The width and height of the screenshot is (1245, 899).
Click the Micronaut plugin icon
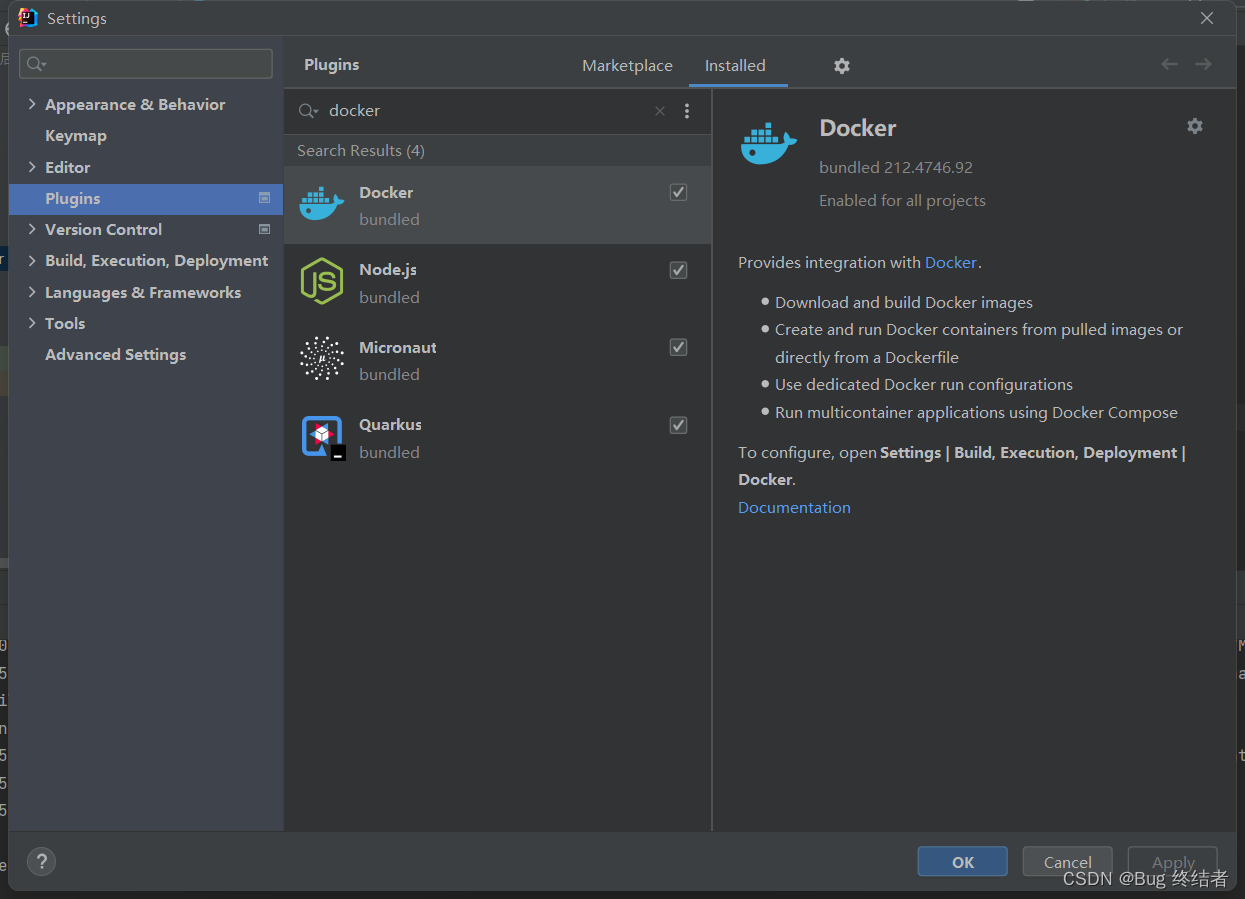pyautogui.click(x=321, y=359)
